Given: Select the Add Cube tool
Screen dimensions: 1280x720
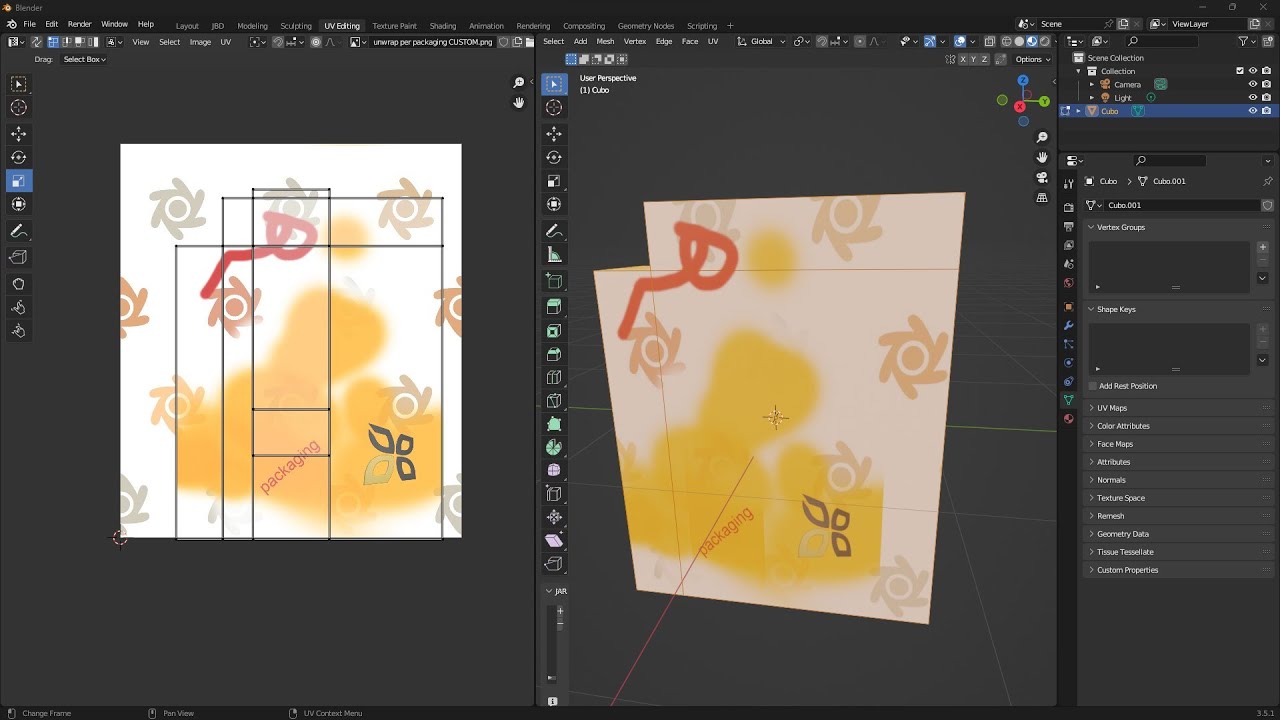Looking at the screenshot, I should (554, 281).
